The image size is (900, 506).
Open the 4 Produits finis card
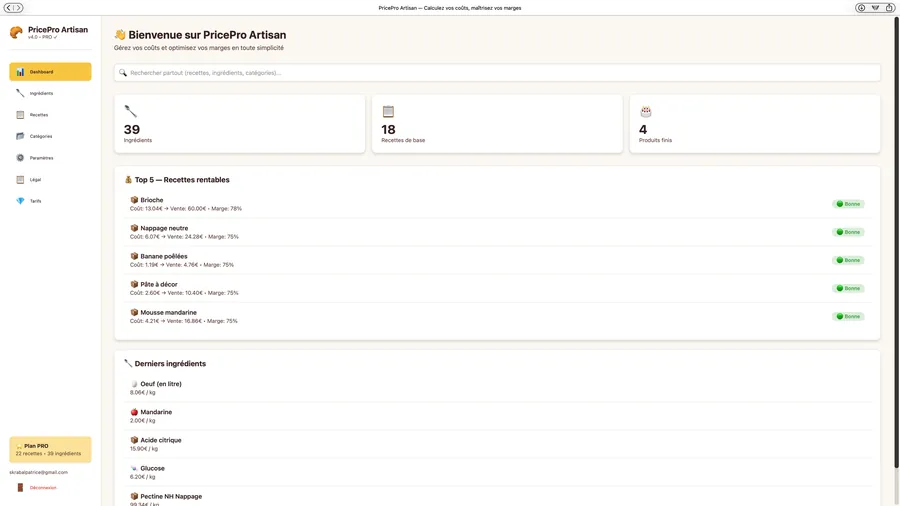pyautogui.click(x=755, y=124)
